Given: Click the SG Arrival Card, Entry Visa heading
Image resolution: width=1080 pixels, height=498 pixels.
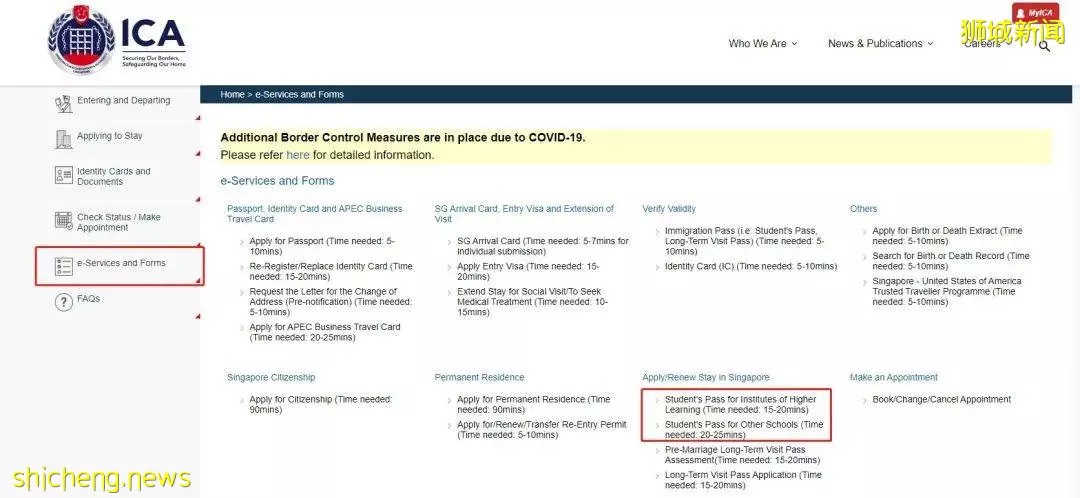Looking at the screenshot, I should pyautogui.click(x=524, y=214).
